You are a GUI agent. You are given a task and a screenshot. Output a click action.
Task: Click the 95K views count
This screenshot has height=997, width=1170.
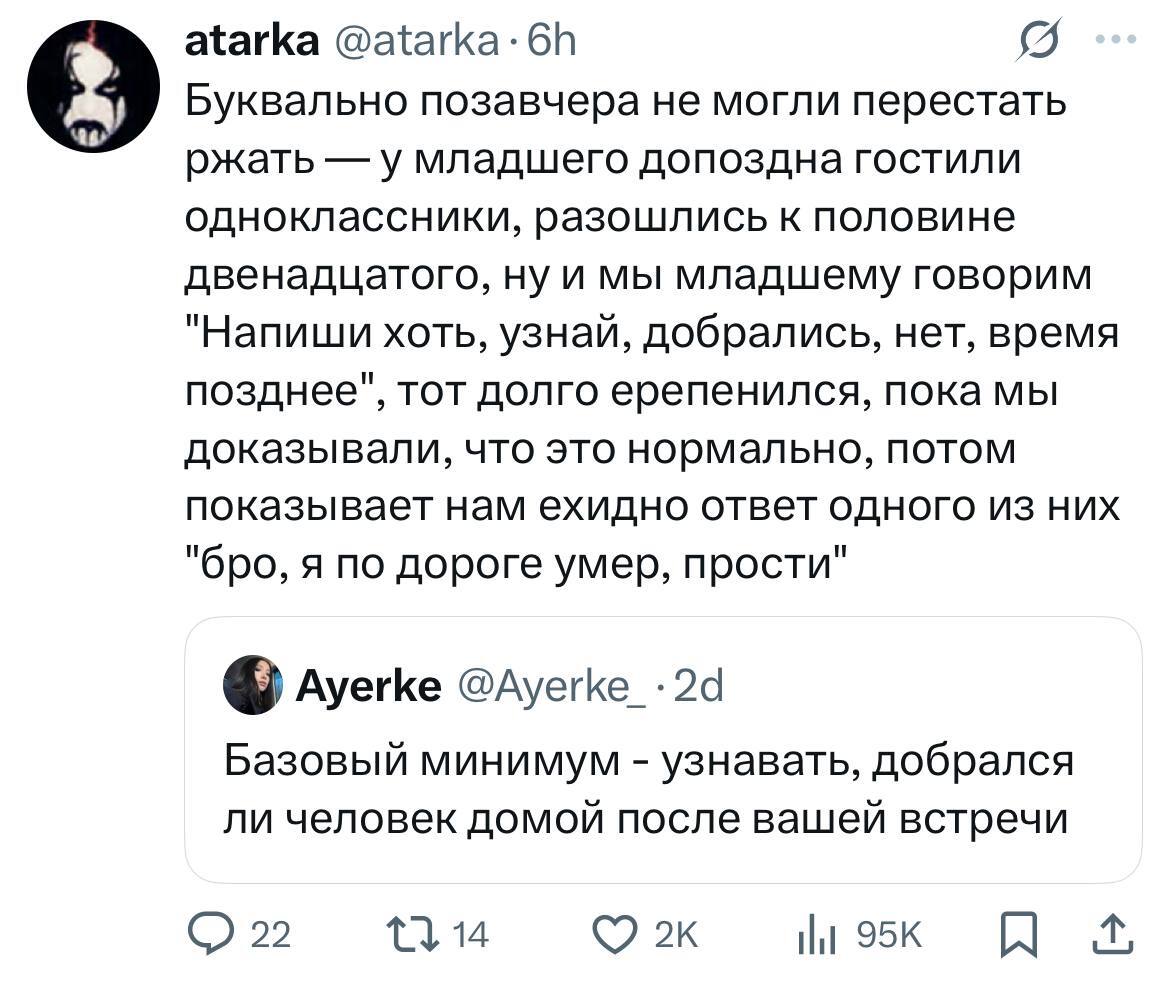(x=887, y=936)
